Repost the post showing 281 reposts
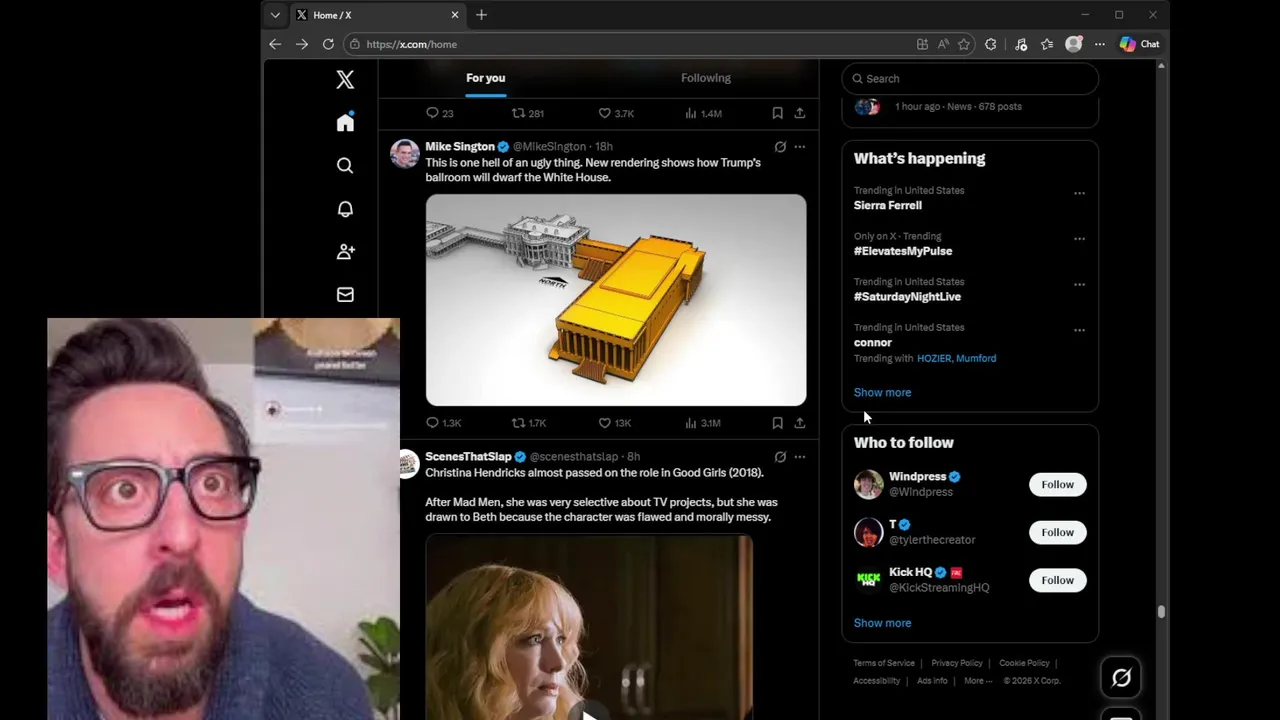Viewport: 1280px width, 720px height. tap(527, 113)
